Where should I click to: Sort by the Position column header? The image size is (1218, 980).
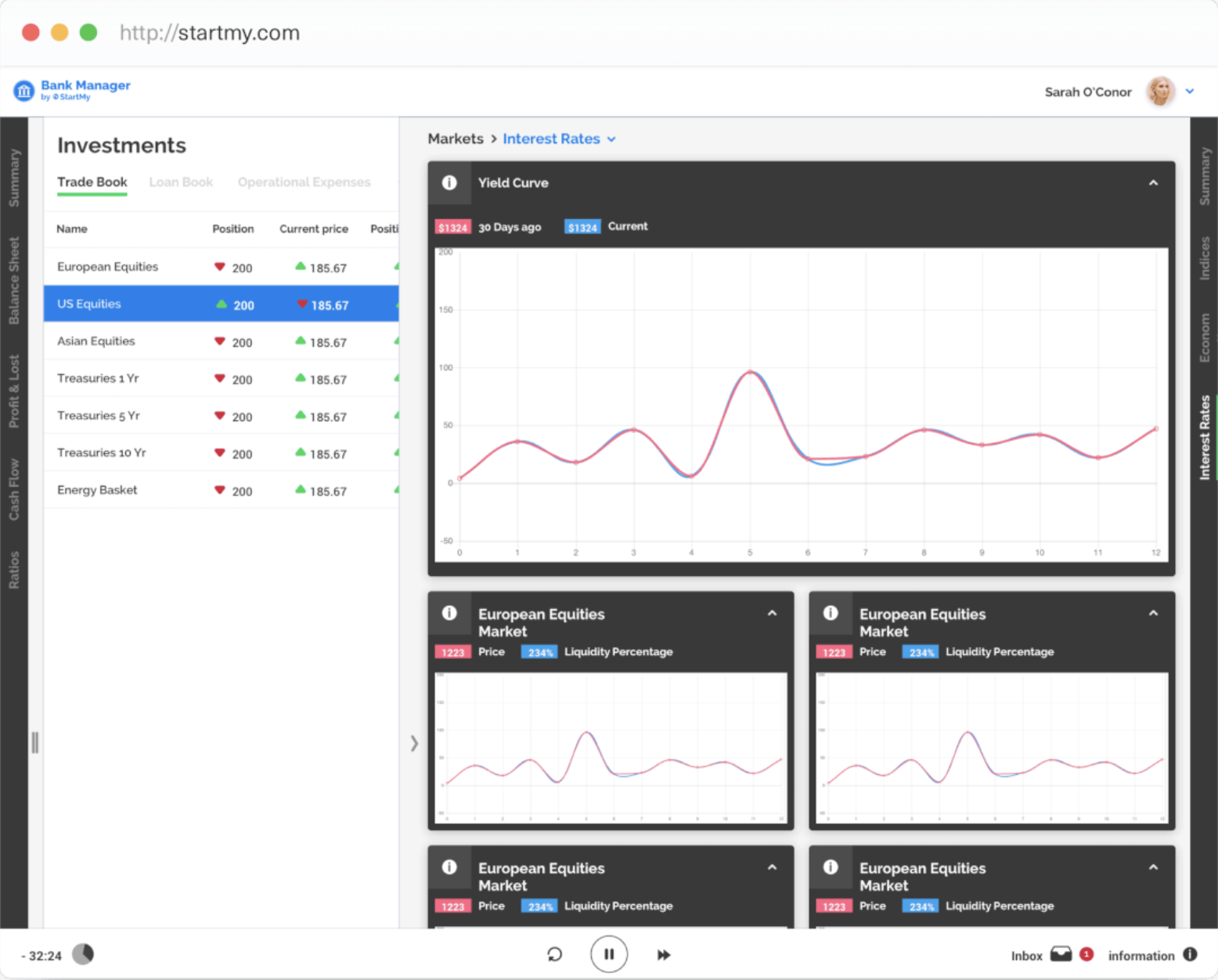click(233, 229)
